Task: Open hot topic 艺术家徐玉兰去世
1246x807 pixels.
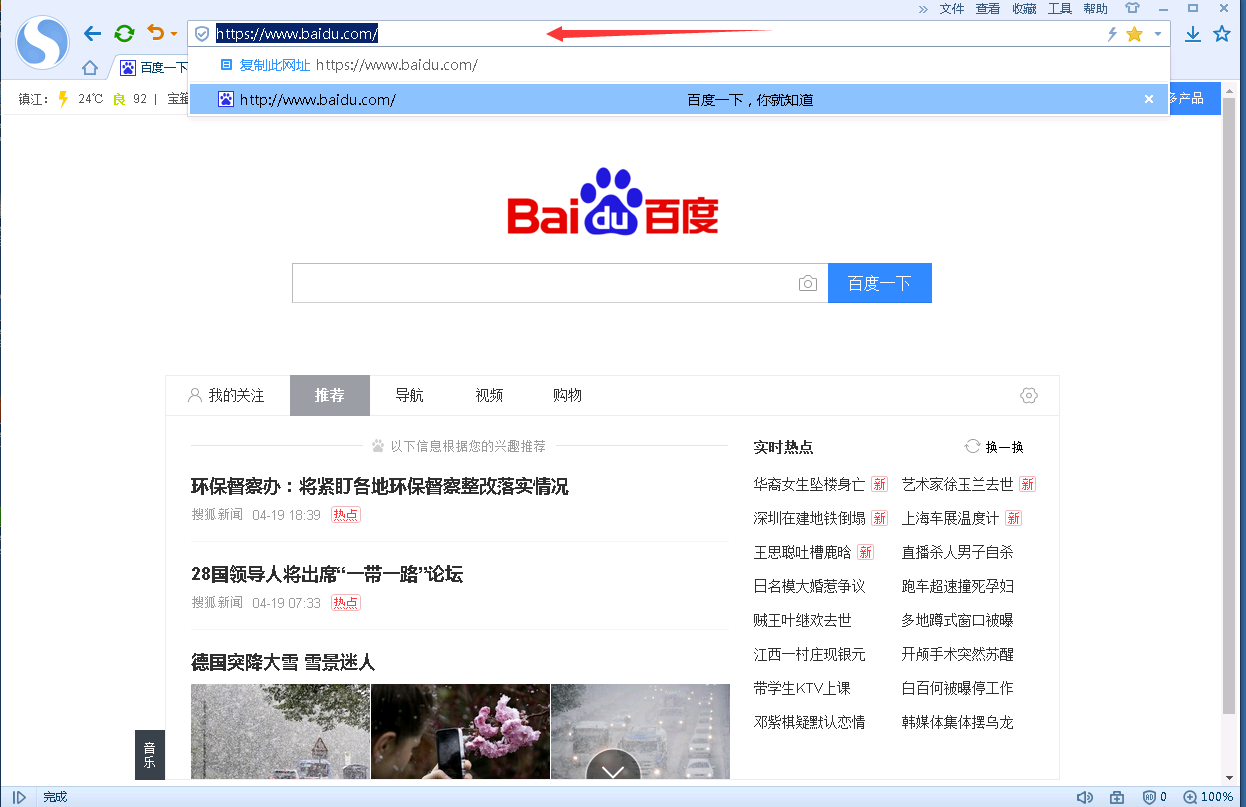Action: [957, 485]
